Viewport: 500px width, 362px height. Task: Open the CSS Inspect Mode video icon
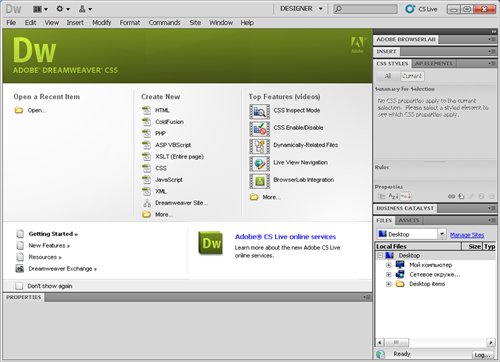(259, 111)
